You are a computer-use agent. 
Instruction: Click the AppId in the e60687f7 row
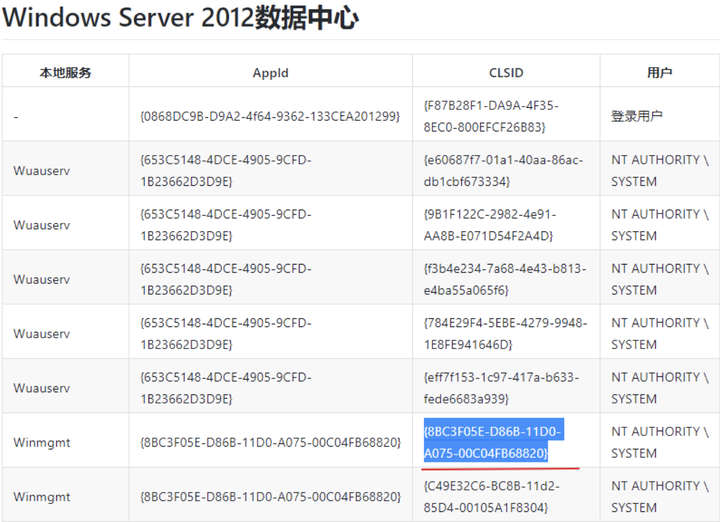point(225,171)
